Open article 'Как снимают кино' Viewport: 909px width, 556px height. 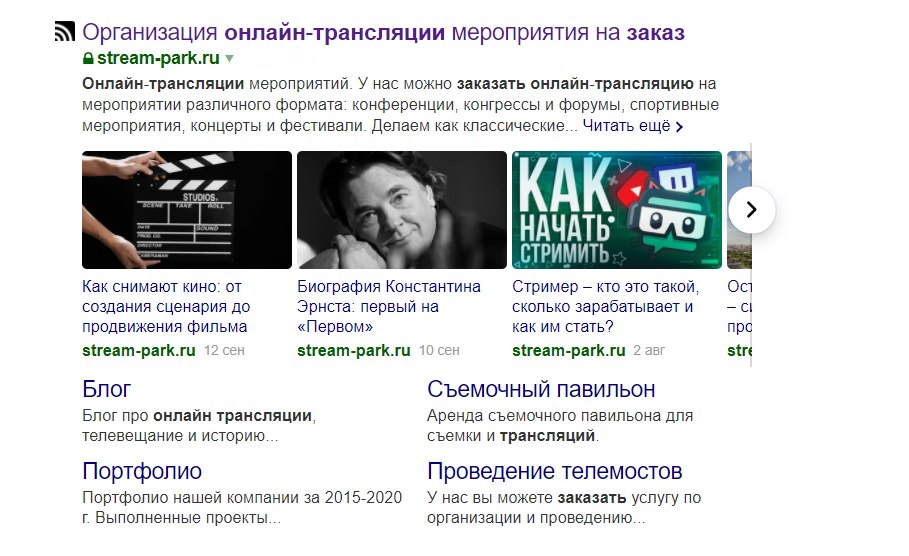[x=166, y=307]
